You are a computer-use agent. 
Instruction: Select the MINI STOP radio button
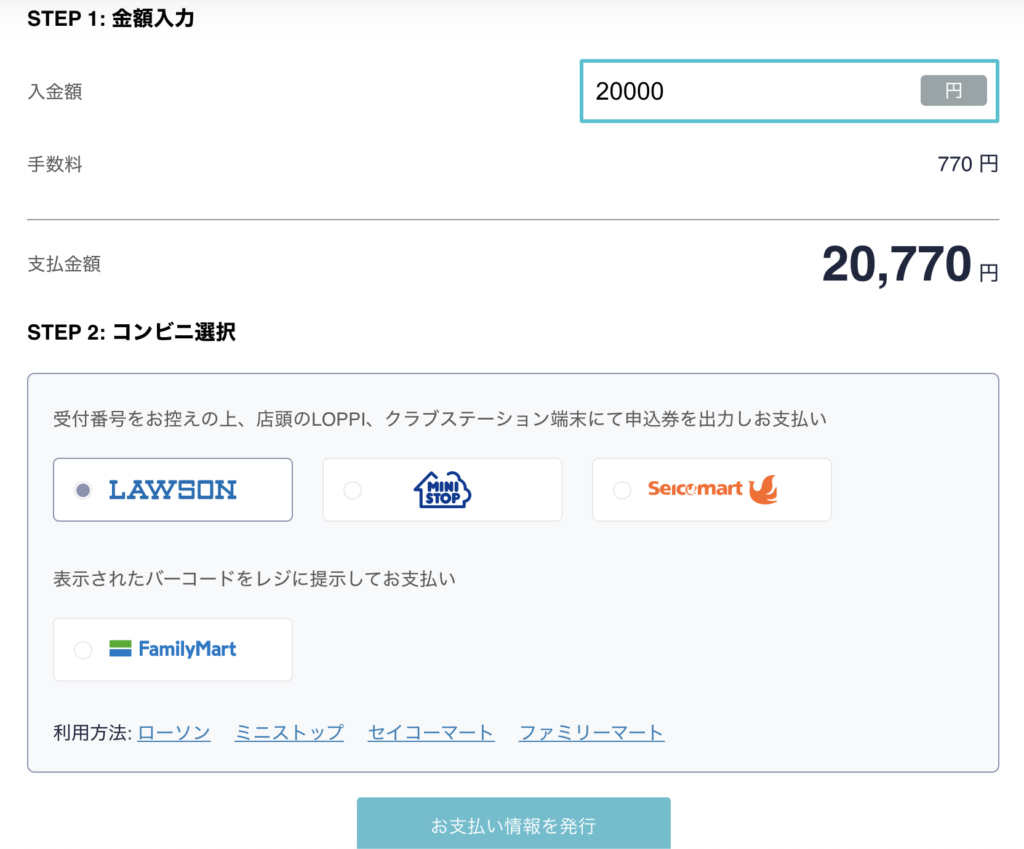(352, 489)
